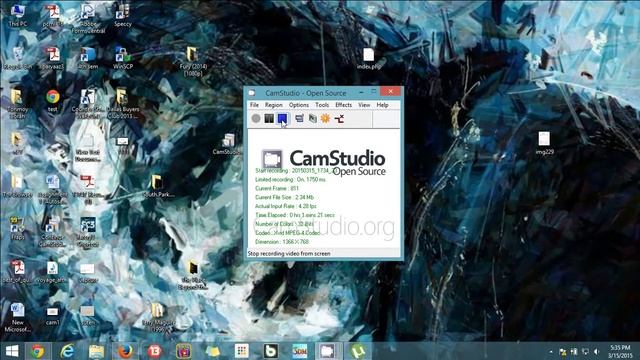Viewport: 640px width, 360px height.
Task: Toggle CamStudio screen annotations toolbar icon
Action: 299,118
